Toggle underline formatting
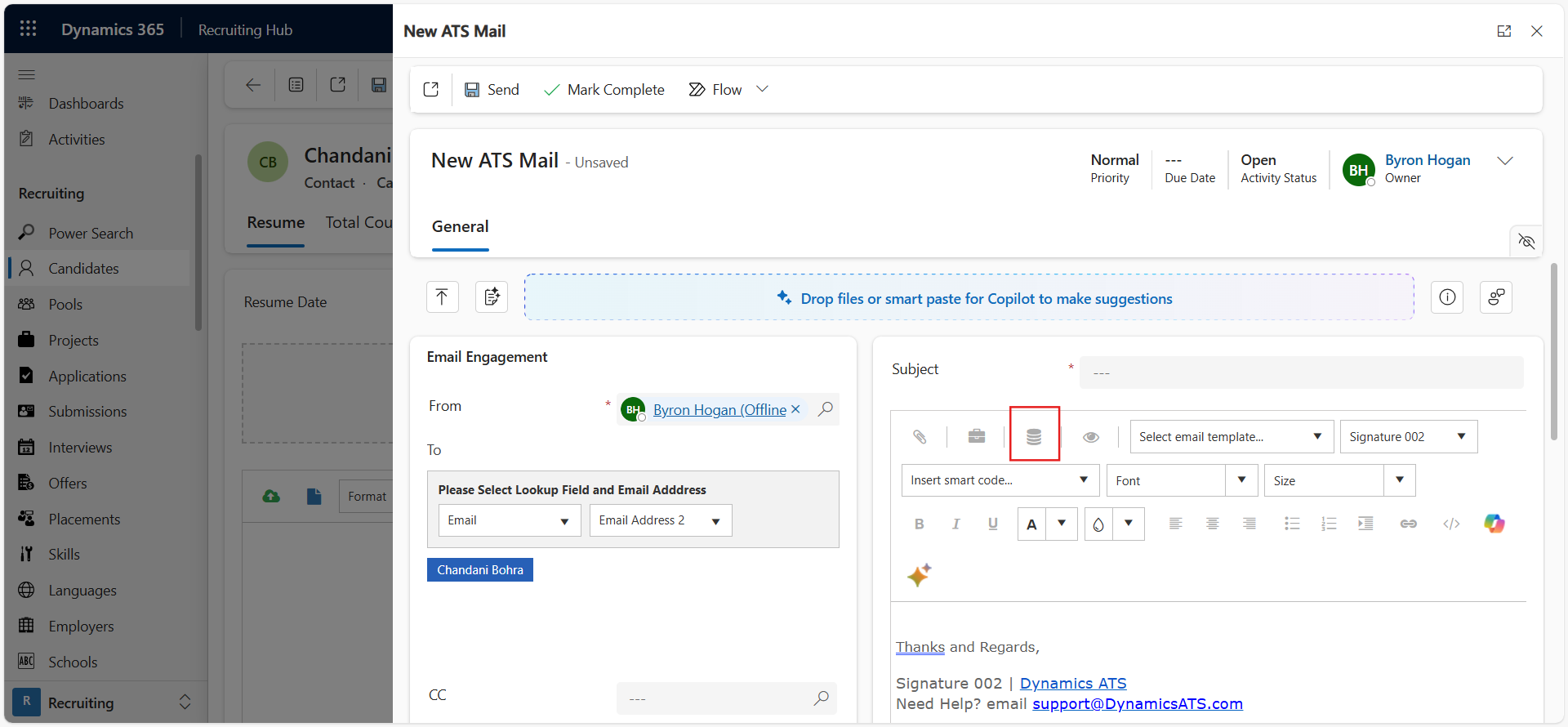Image resolution: width=1568 pixels, height=727 pixels. [993, 524]
